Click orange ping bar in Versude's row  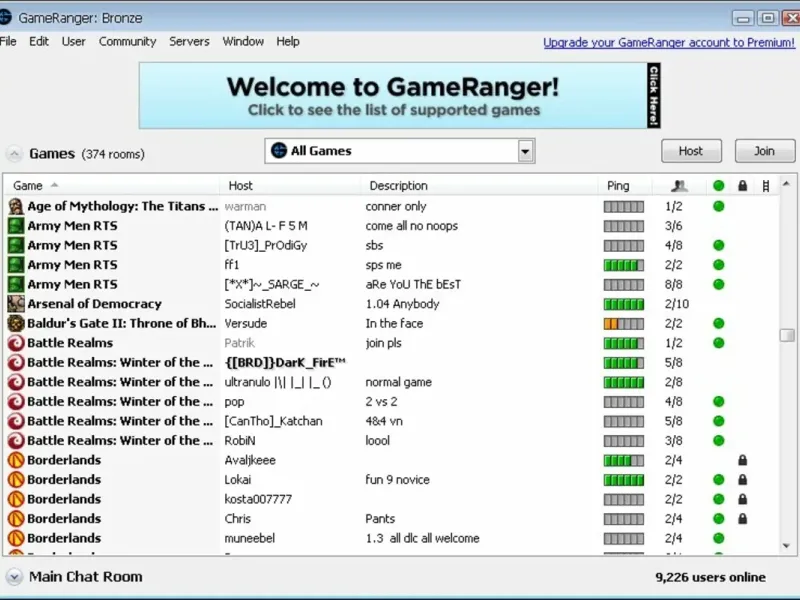point(623,324)
